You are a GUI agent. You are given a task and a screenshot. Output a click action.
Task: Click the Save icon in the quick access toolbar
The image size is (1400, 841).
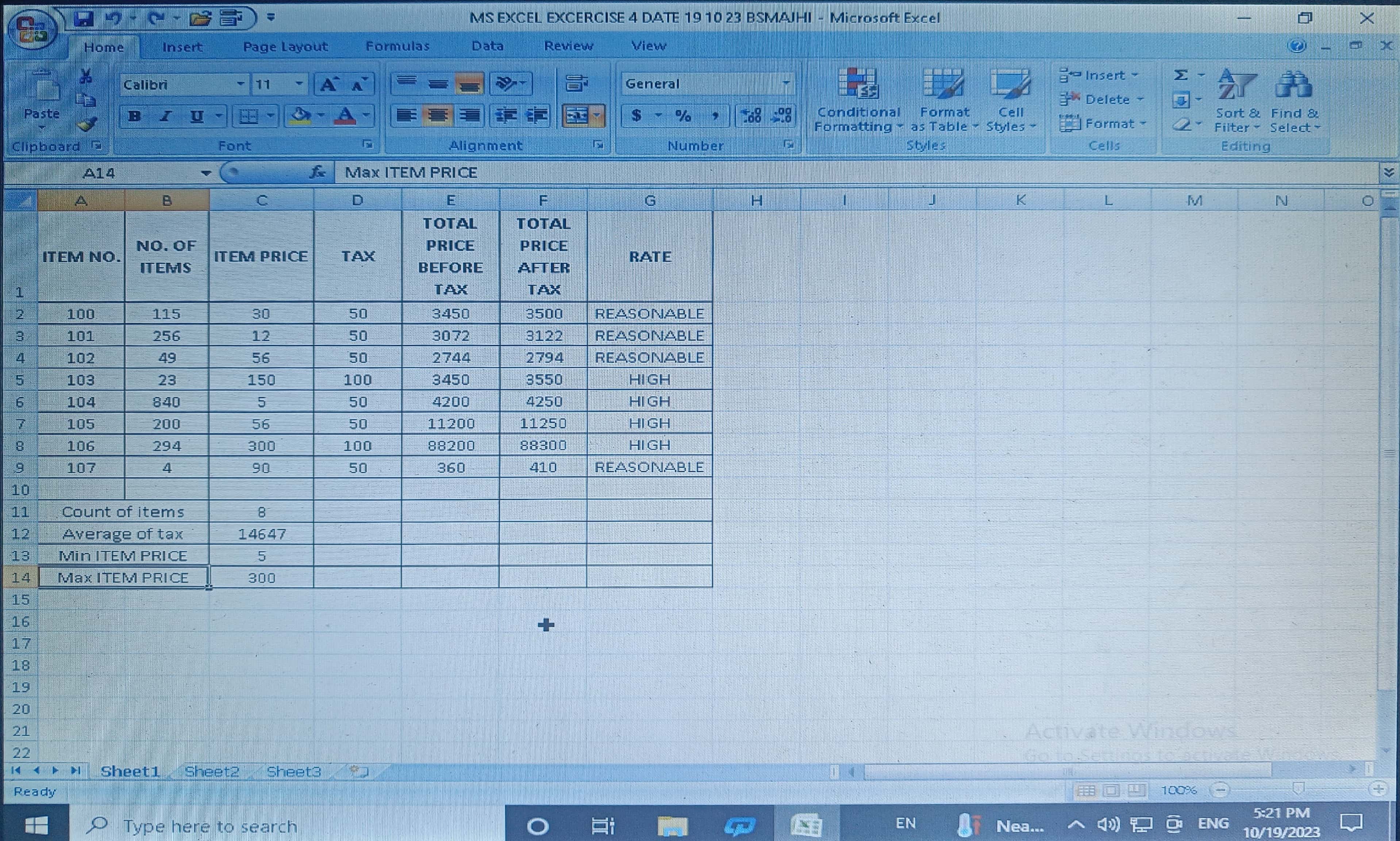tap(84, 19)
